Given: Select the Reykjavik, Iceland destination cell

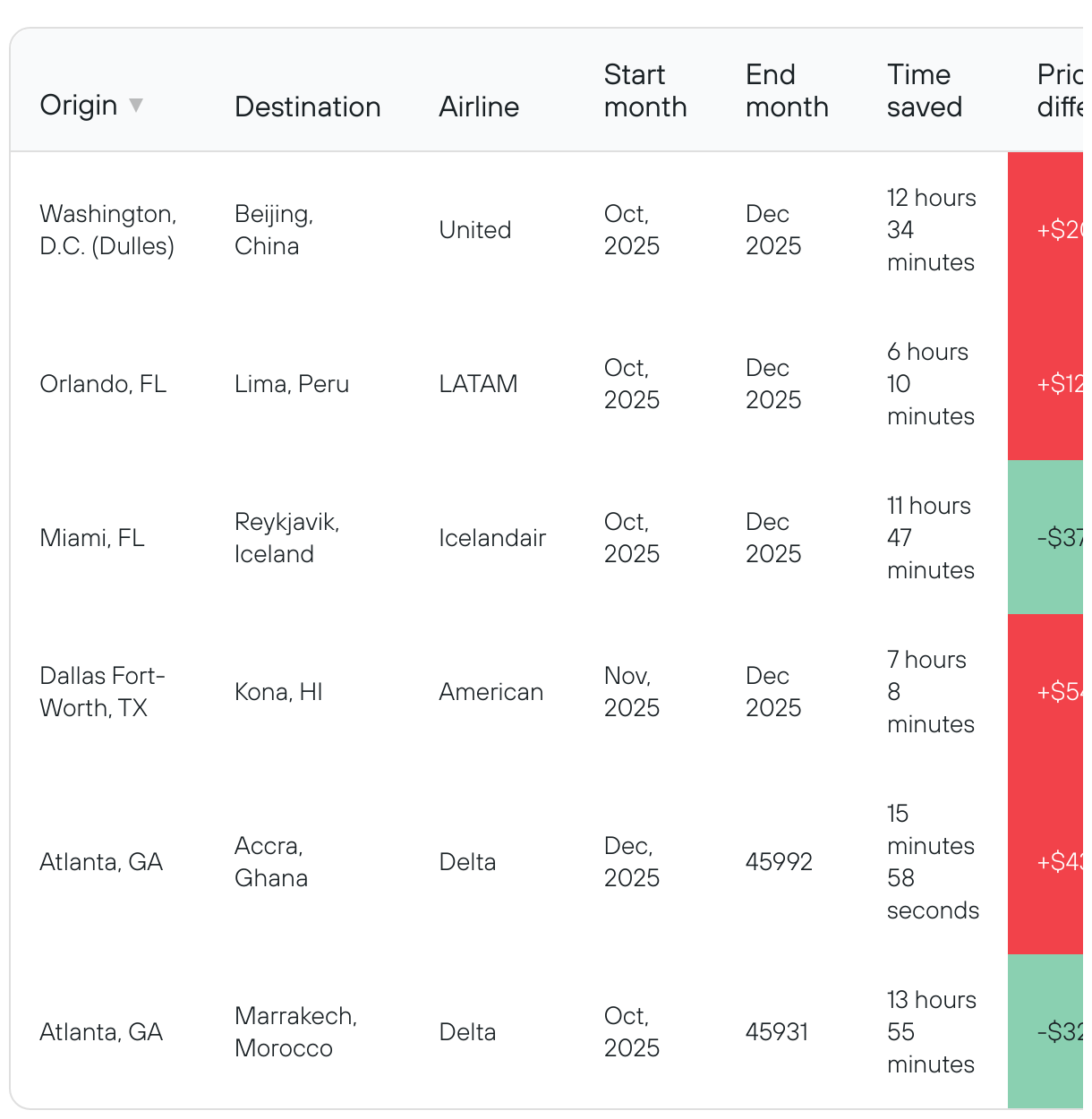Looking at the screenshot, I should tap(287, 538).
